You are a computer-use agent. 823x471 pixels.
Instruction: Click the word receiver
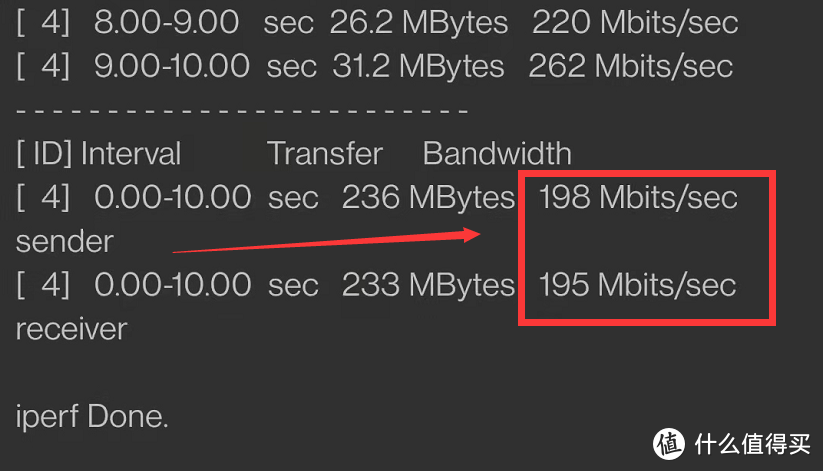coord(71,329)
